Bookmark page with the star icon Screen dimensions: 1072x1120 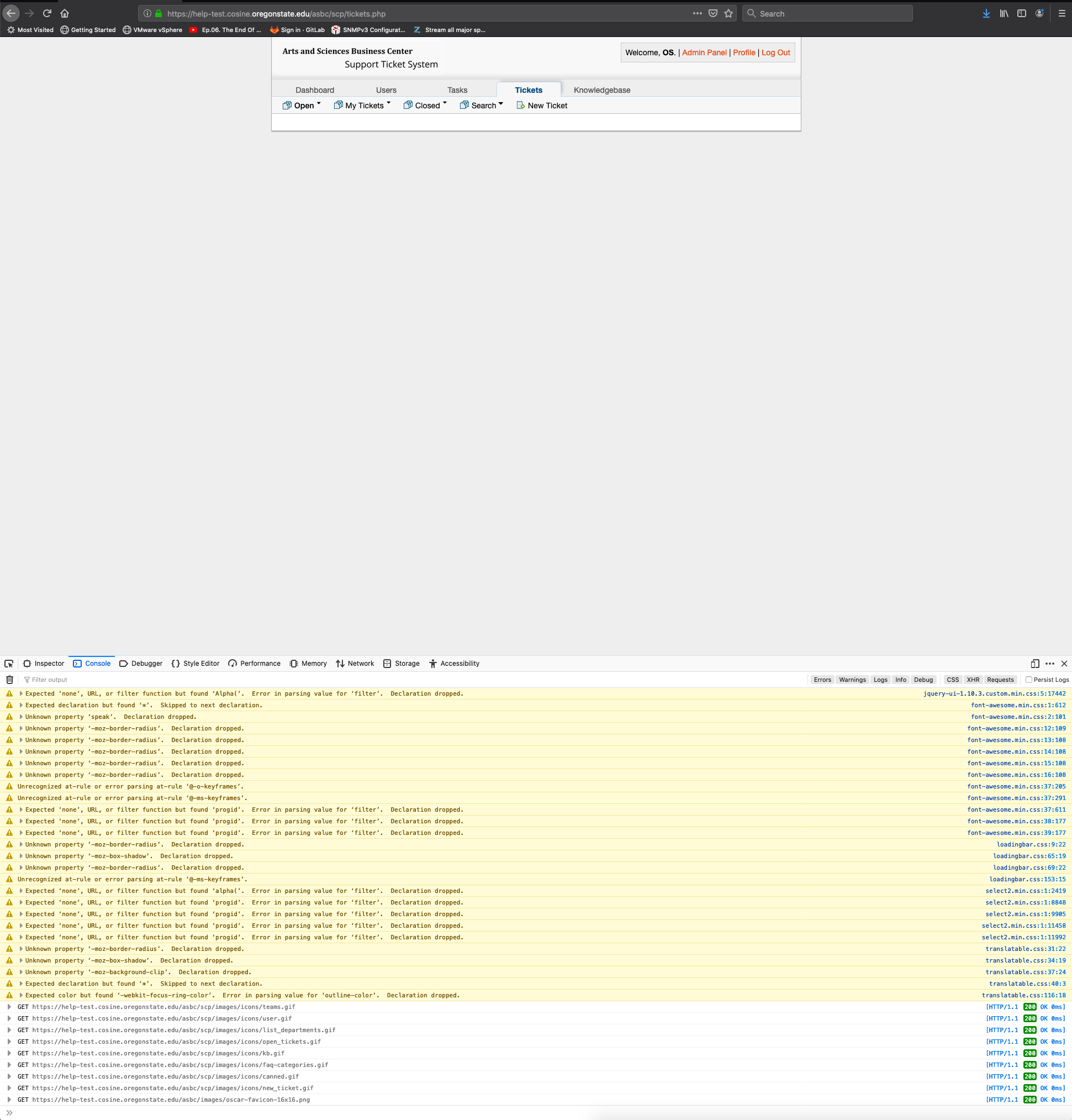728,13
